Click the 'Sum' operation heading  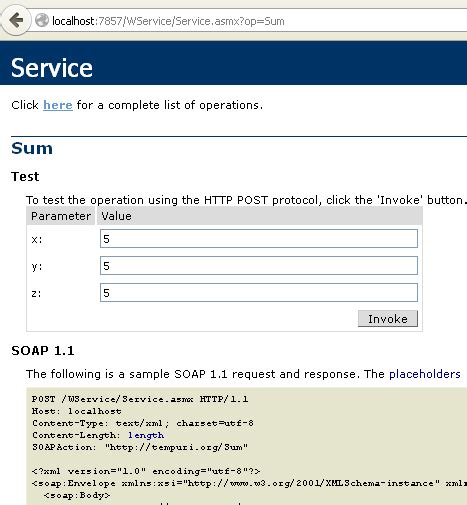click(x=32, y=148)
